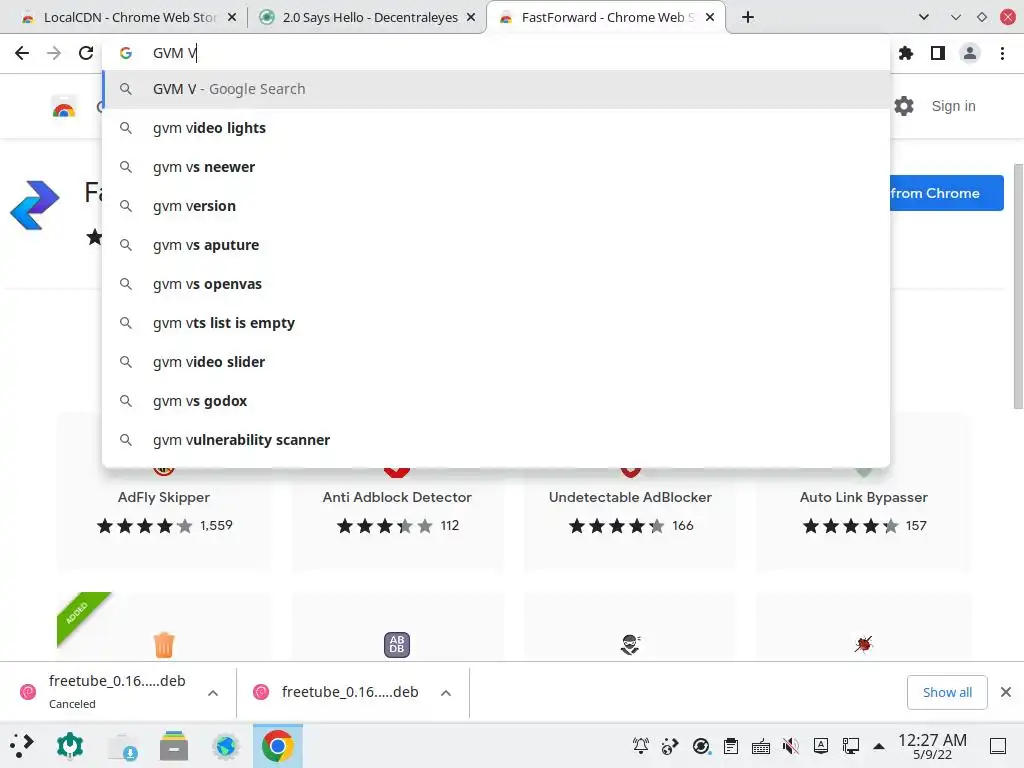Open the Chrome profile avatar menu

click(970, 53)
